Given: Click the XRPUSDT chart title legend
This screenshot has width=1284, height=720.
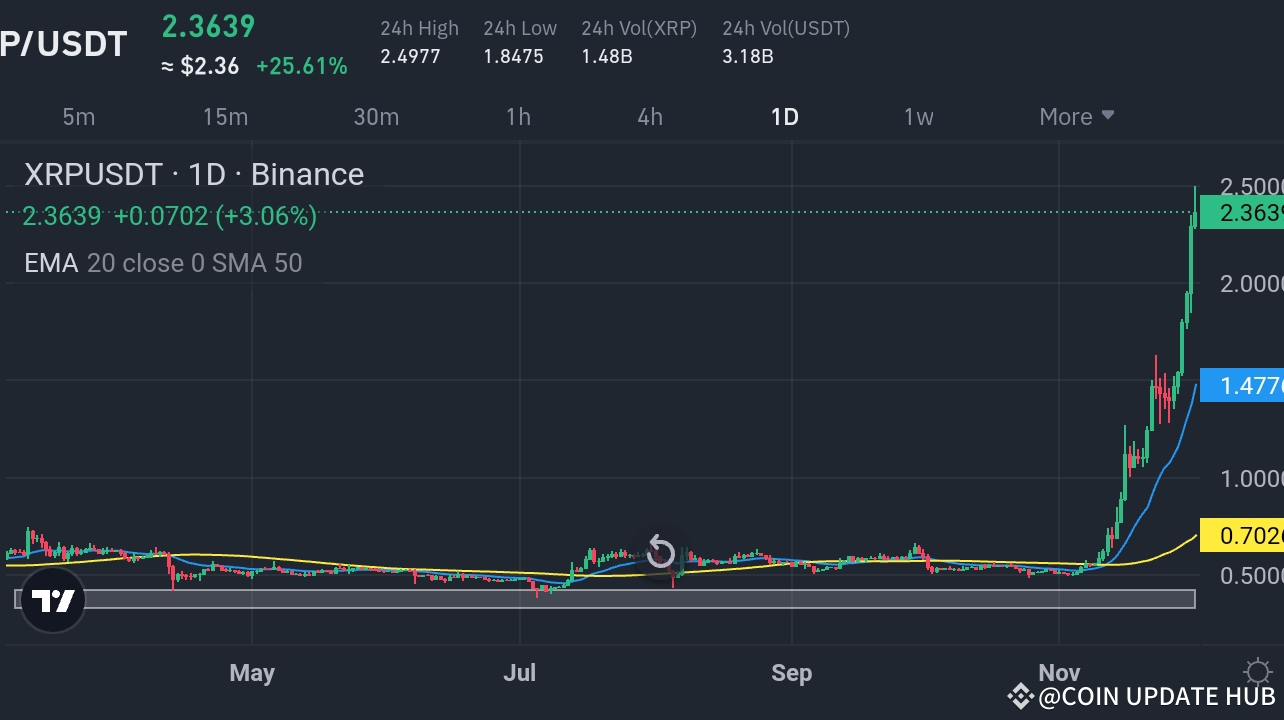Looking at the screenshot, I should pos(193,174).
